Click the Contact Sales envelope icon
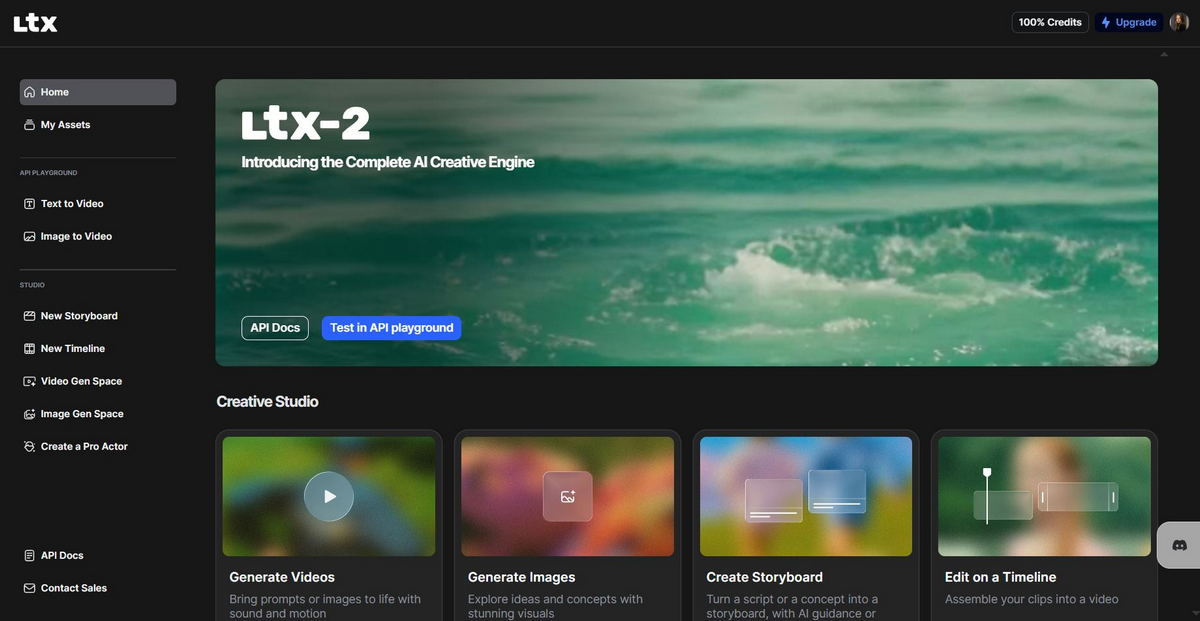 click(x=30, y=588)
